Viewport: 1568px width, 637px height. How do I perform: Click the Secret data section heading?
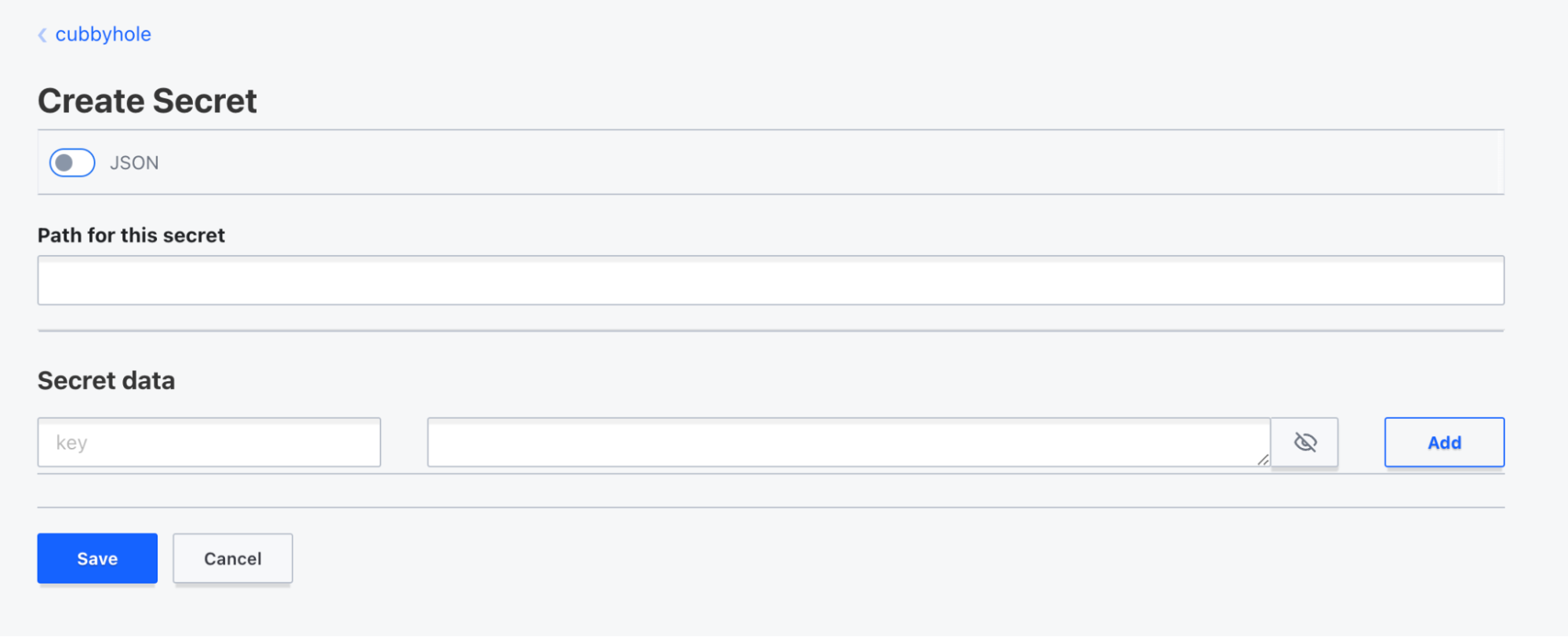[x=107, y=380]
